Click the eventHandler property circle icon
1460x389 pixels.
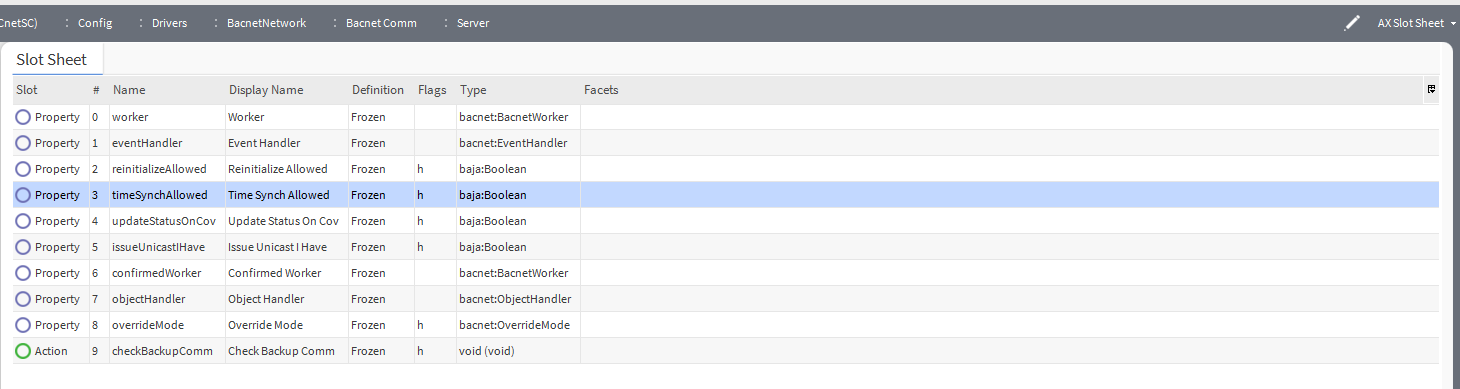23,143
